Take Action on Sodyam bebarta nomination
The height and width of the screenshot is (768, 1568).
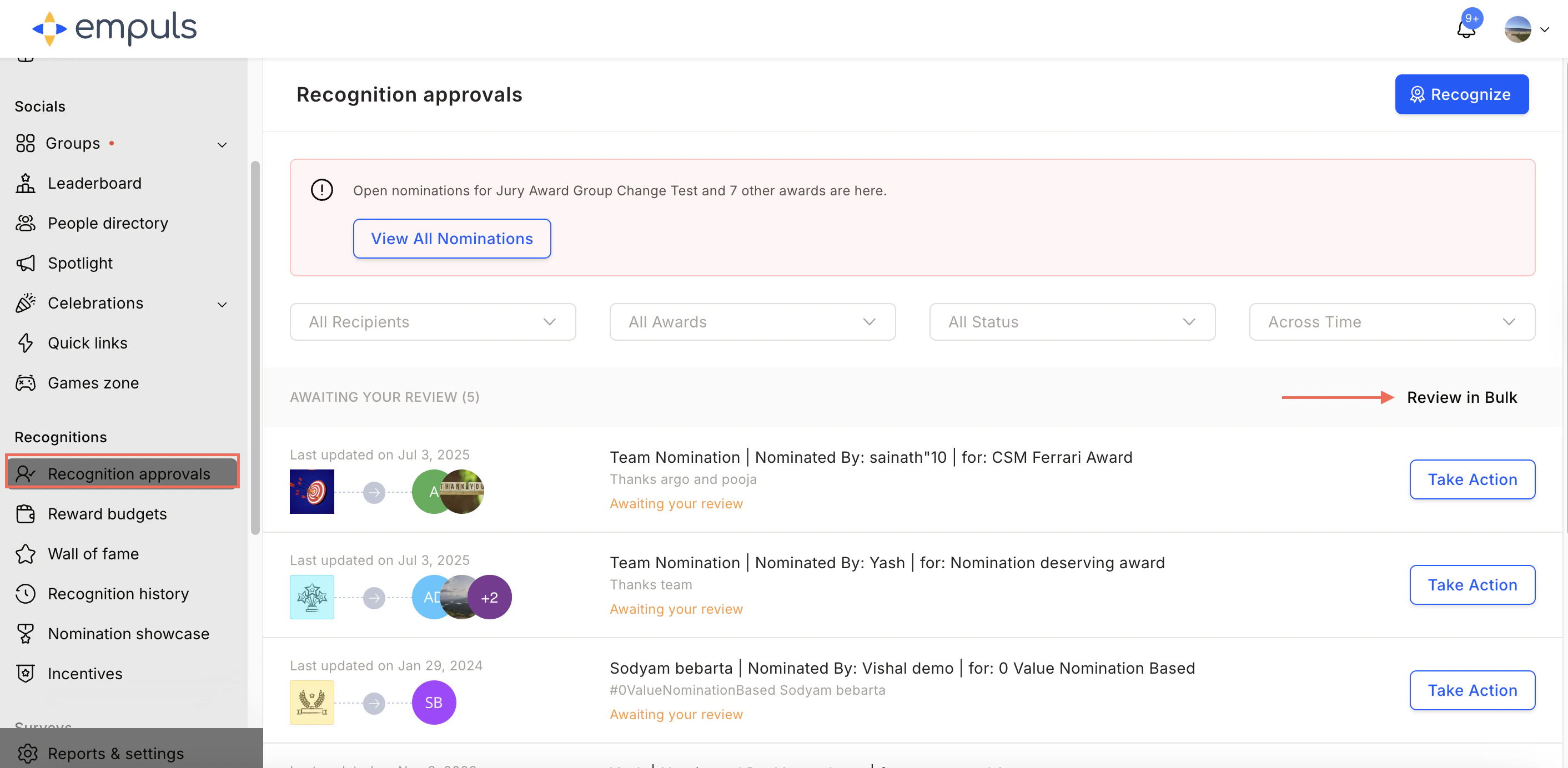[1472, 690]
